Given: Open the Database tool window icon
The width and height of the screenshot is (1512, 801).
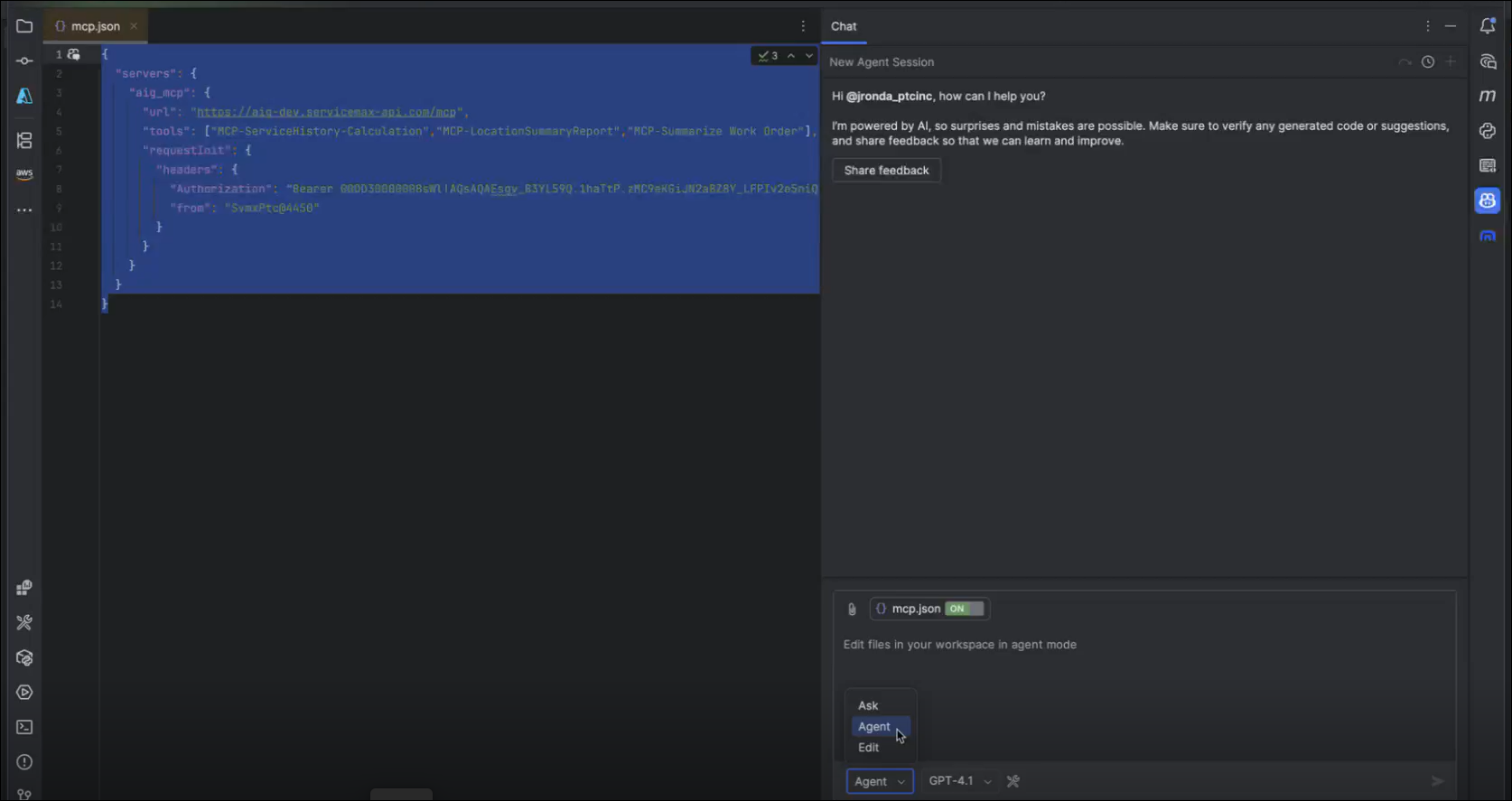Looking at the screenshot, I should coord(1488,165).
